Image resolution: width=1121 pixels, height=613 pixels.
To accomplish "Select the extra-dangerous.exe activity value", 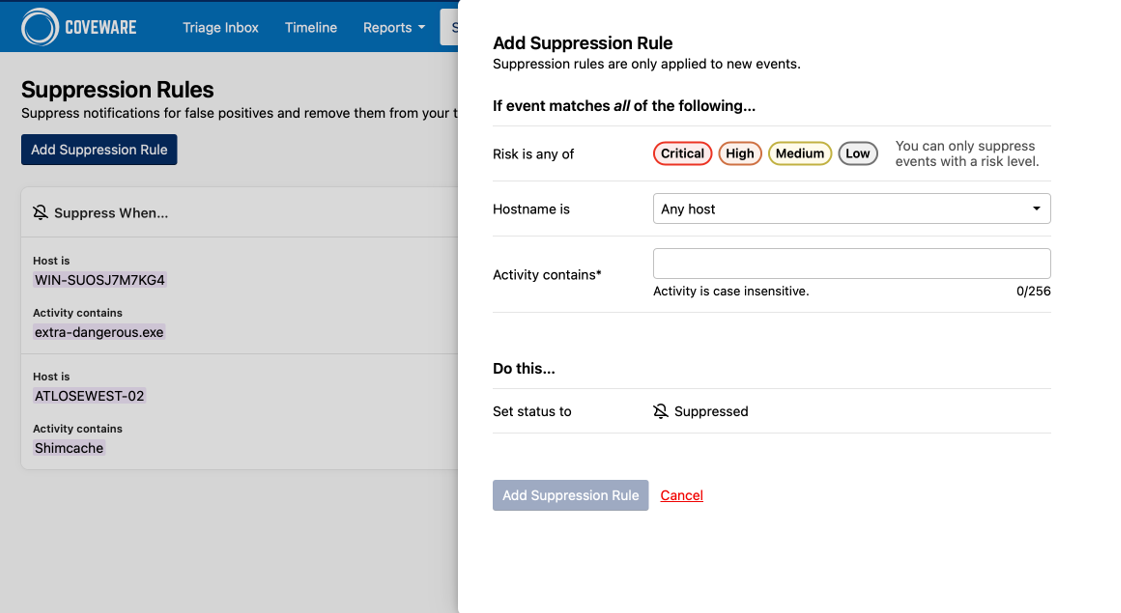I will (99, 332).
